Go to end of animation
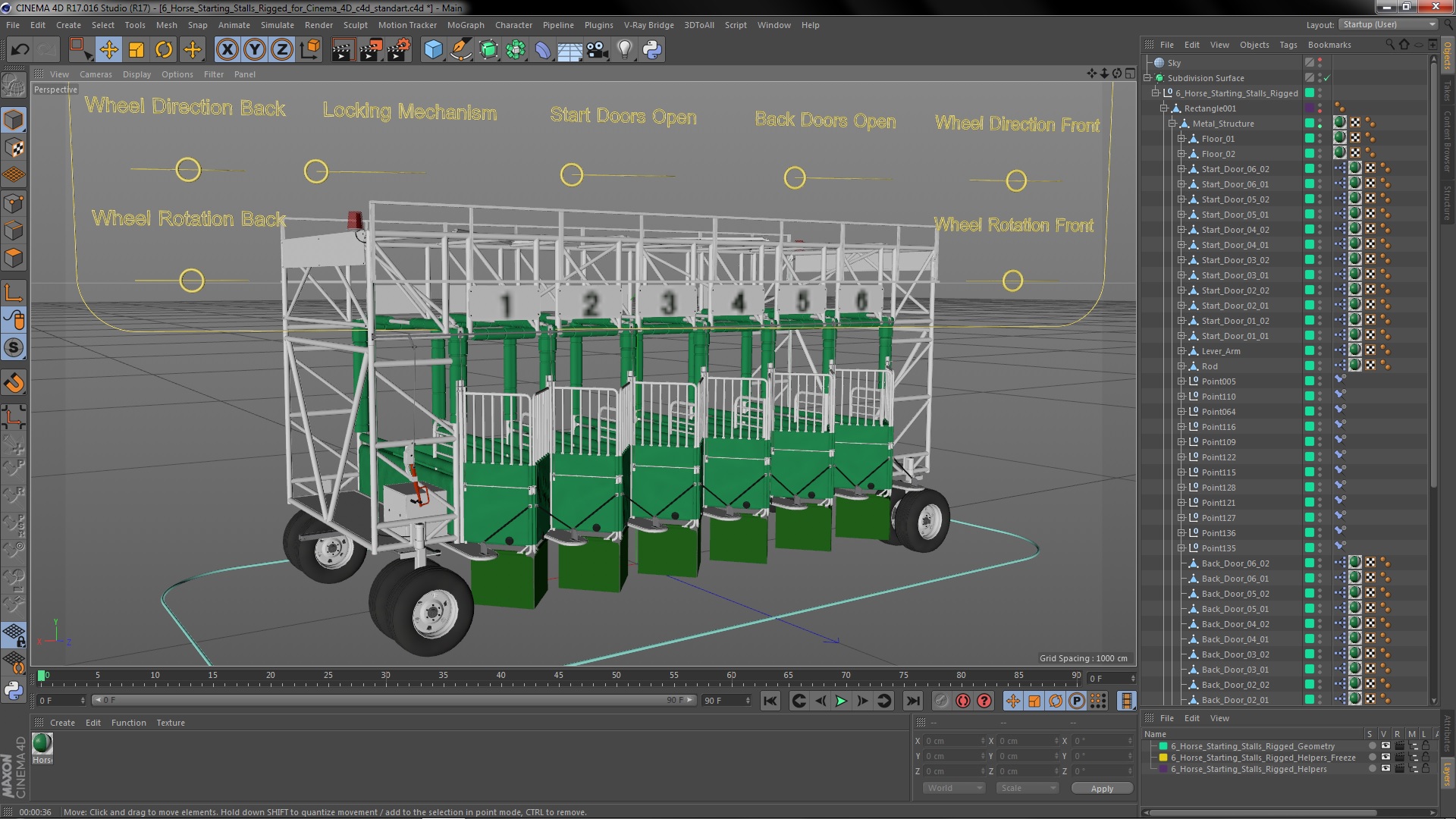This screenshot has width=1456, height=819. (x=913, y=701)
